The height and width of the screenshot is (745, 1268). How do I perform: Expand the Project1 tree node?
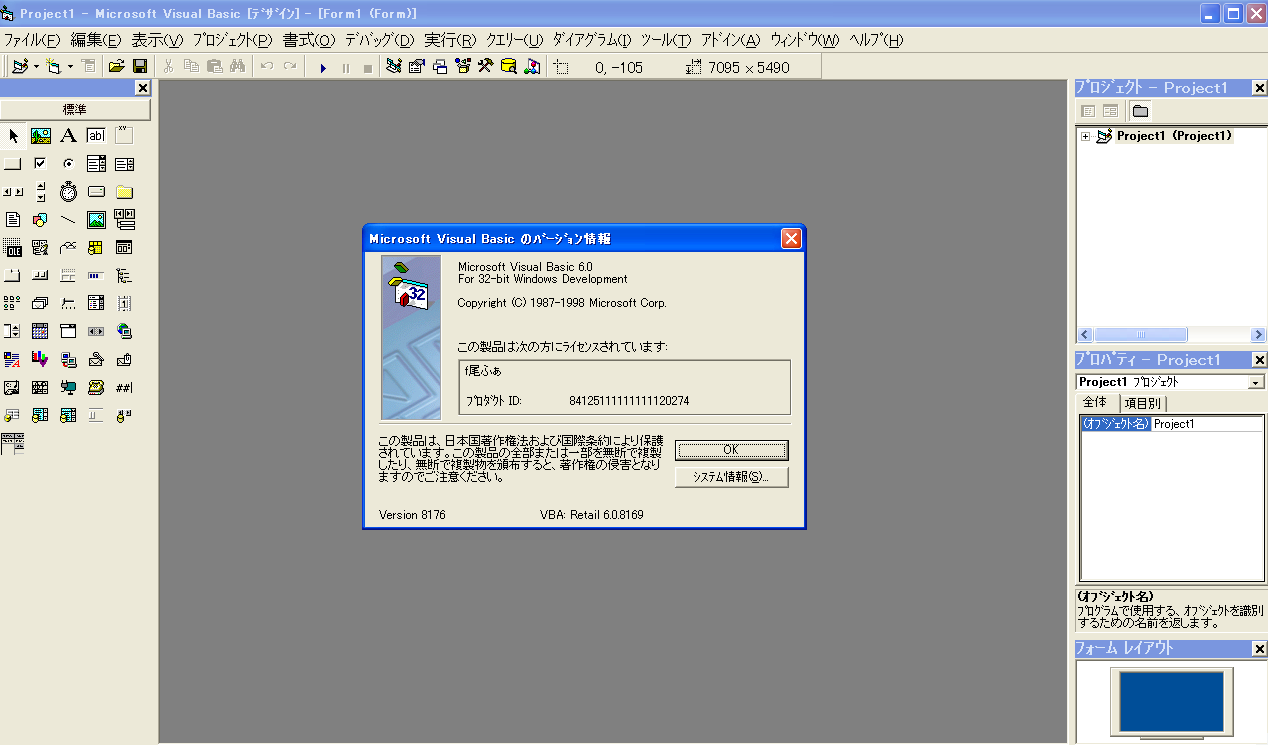point(1085,136)
